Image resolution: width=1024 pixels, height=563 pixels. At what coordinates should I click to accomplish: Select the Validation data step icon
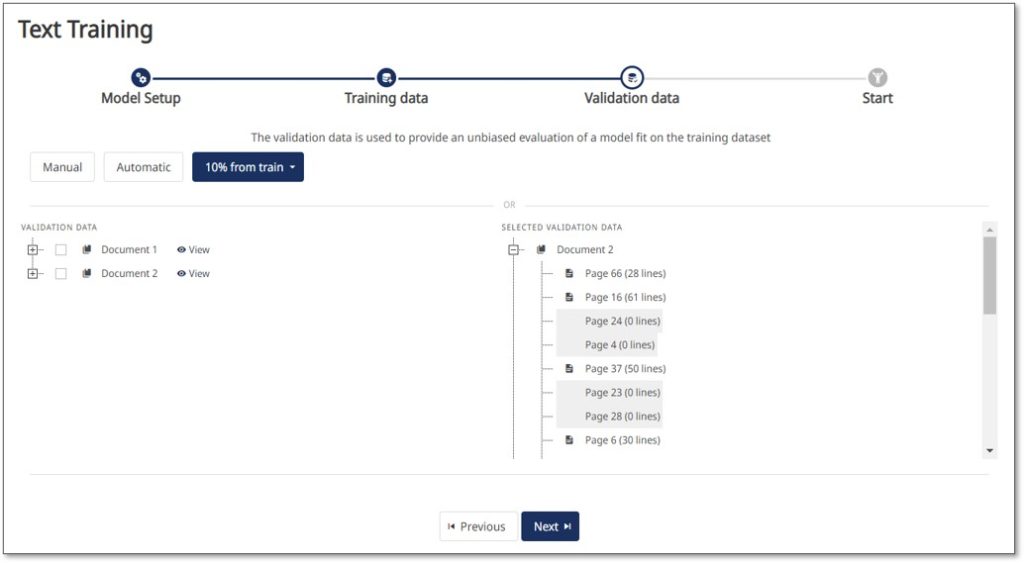[632, 78]
